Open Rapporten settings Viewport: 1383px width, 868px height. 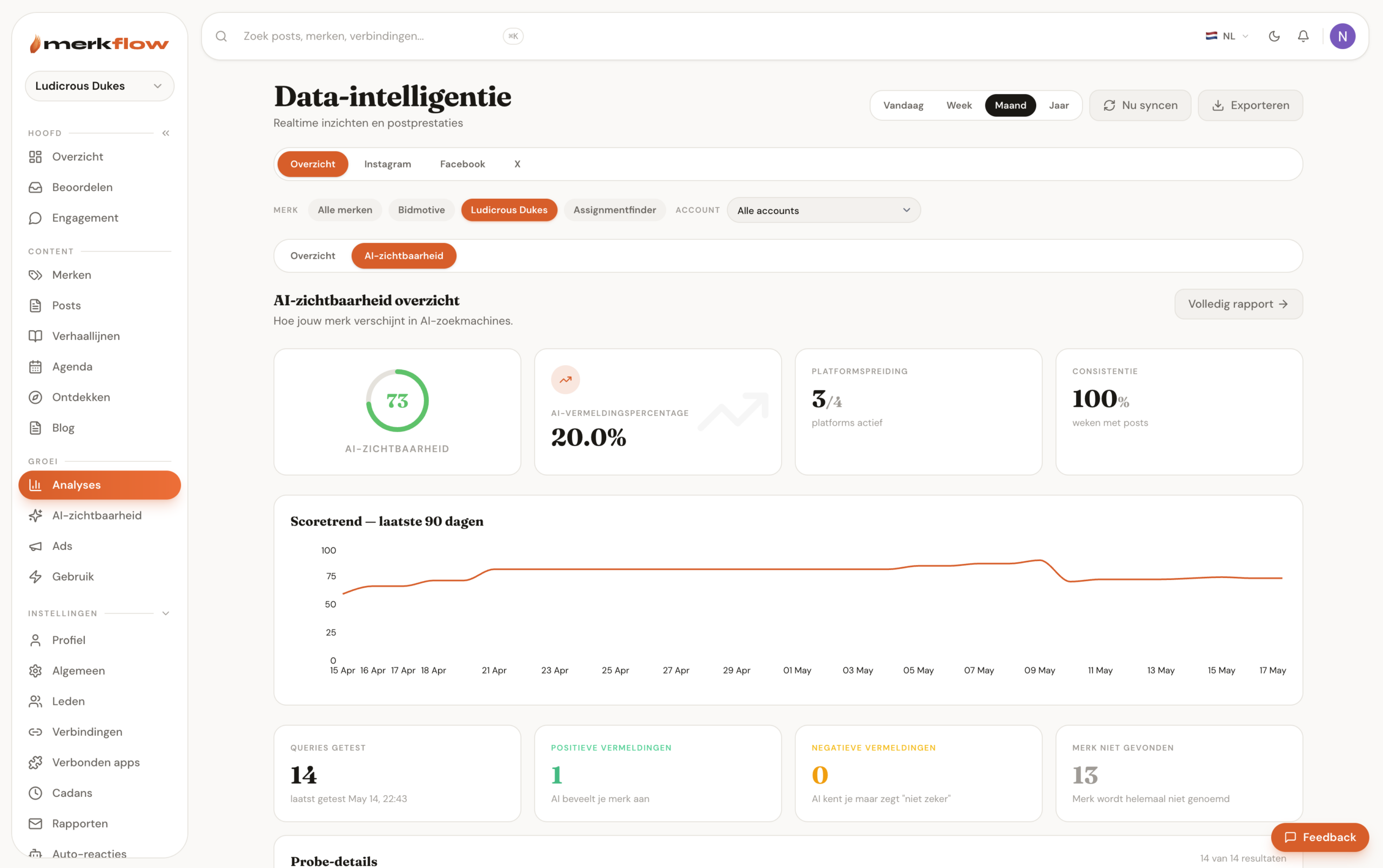tap(99, 823)
